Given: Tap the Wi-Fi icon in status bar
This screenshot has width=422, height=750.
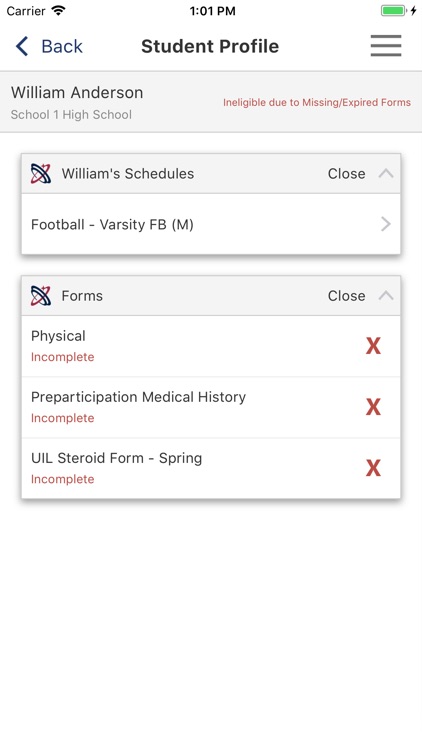Looking at the screenshot, I should click(x=58, y=11).
